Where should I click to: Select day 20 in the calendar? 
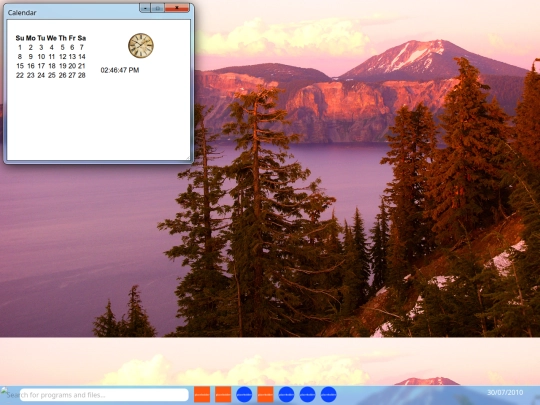click(x=72, y=66)
